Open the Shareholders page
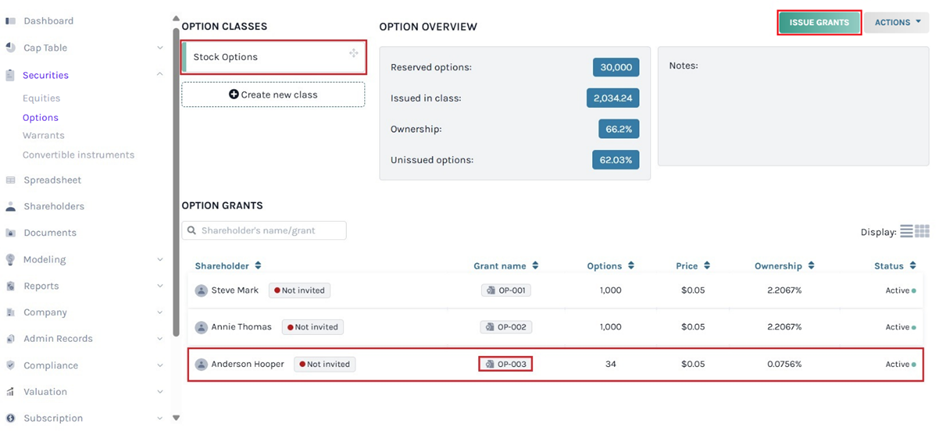 click(54, 207)
